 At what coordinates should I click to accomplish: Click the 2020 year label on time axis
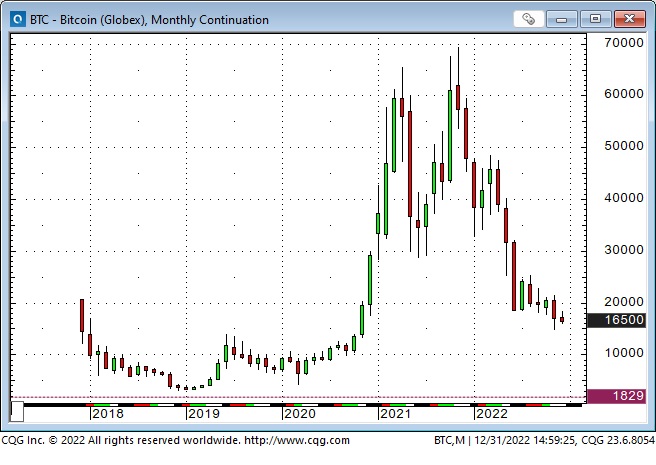coord(300,414)
